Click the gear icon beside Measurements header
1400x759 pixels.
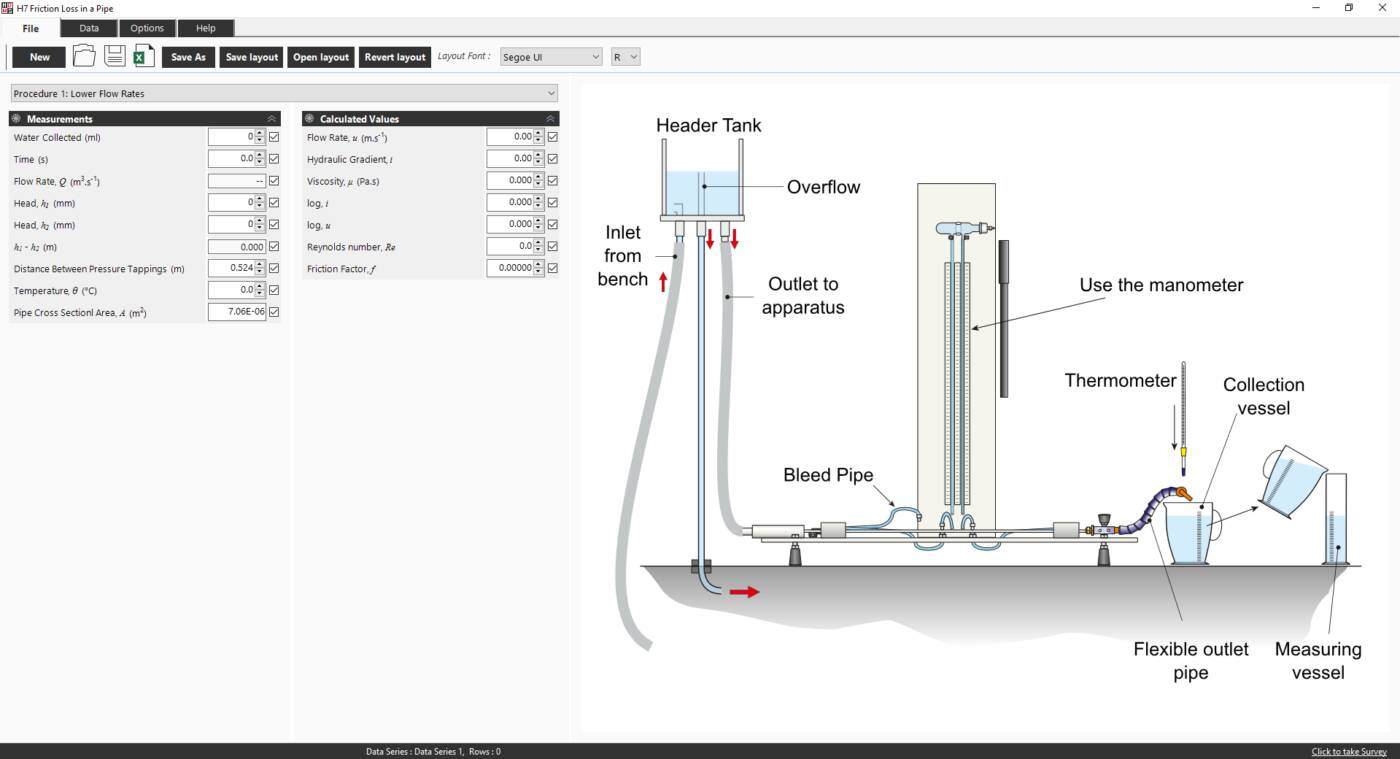coord(16,118)
